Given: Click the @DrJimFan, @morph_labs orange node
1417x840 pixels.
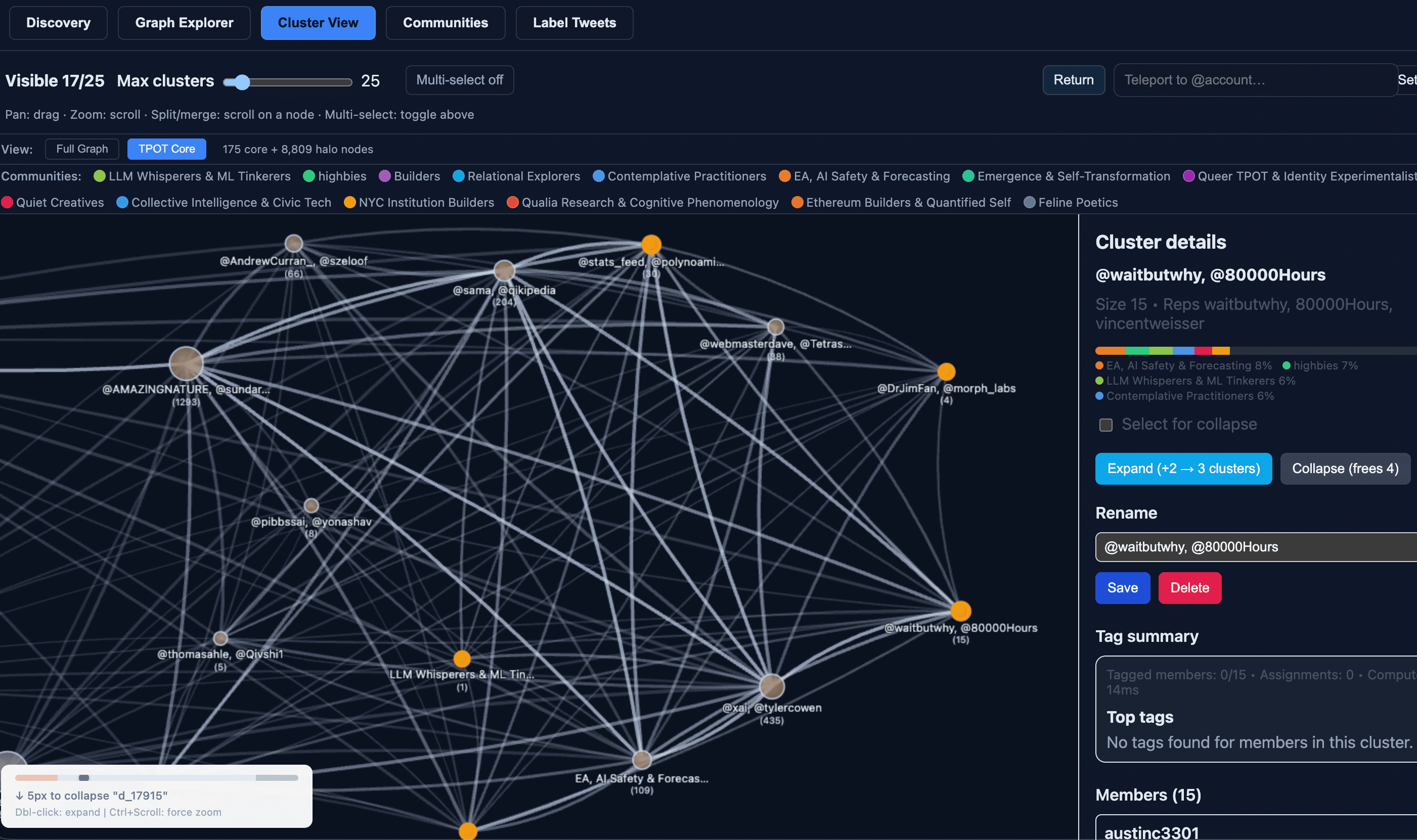Looking at the screenshot, I should coord(946,372).
